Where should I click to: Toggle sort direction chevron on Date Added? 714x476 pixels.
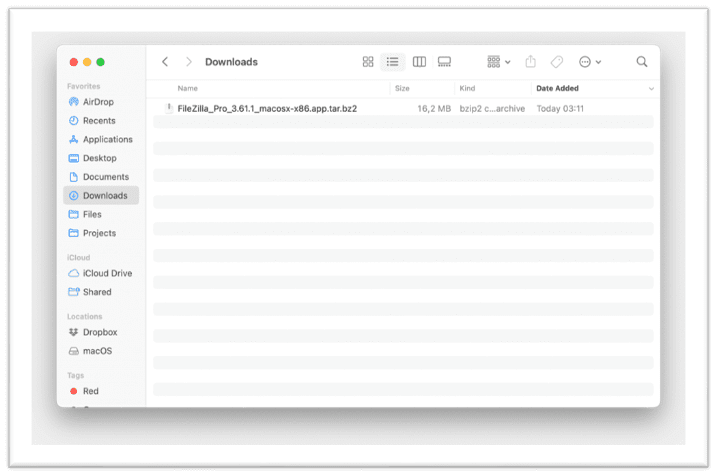pos(651,89)
